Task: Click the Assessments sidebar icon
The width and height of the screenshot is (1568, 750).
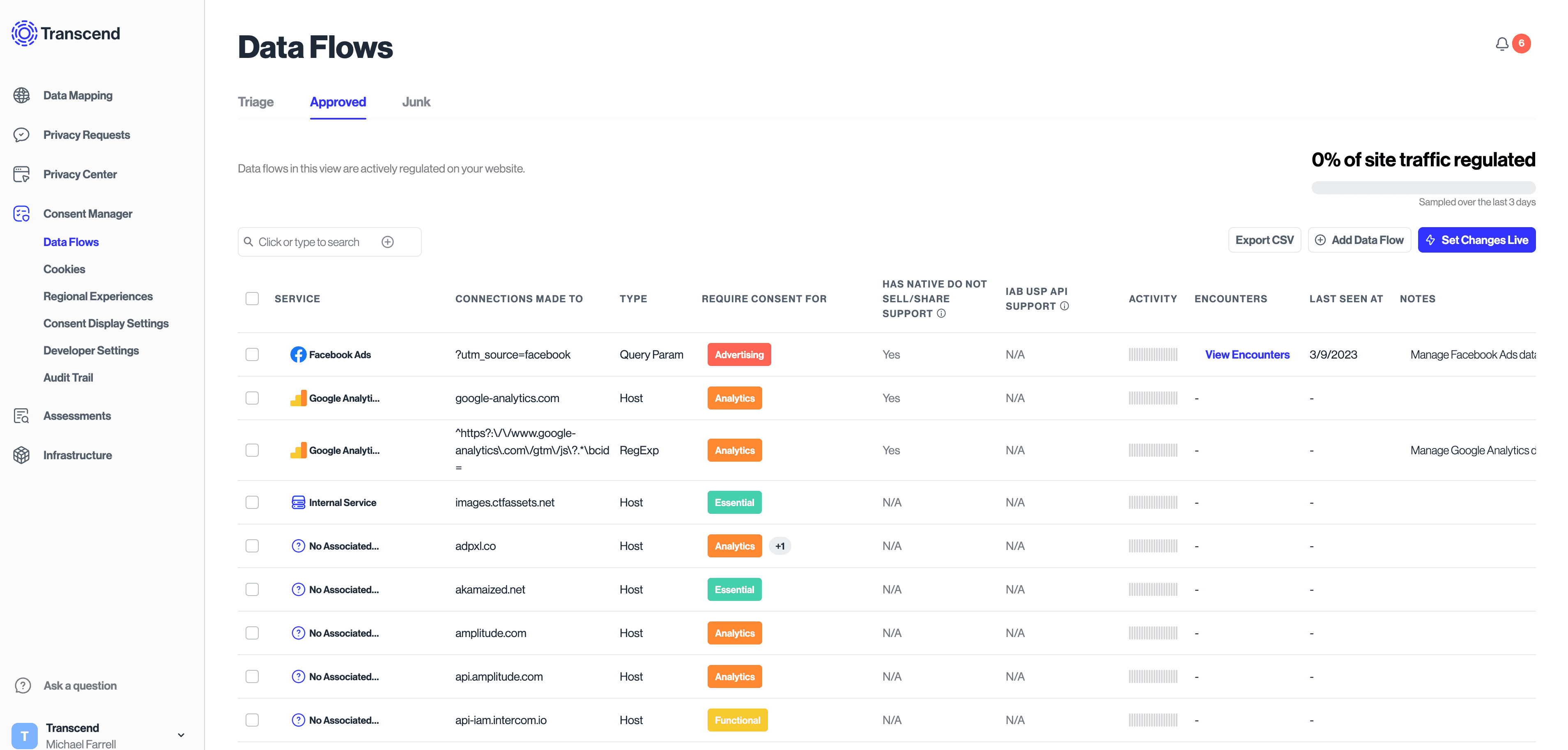Action: [x=21, y=416]
